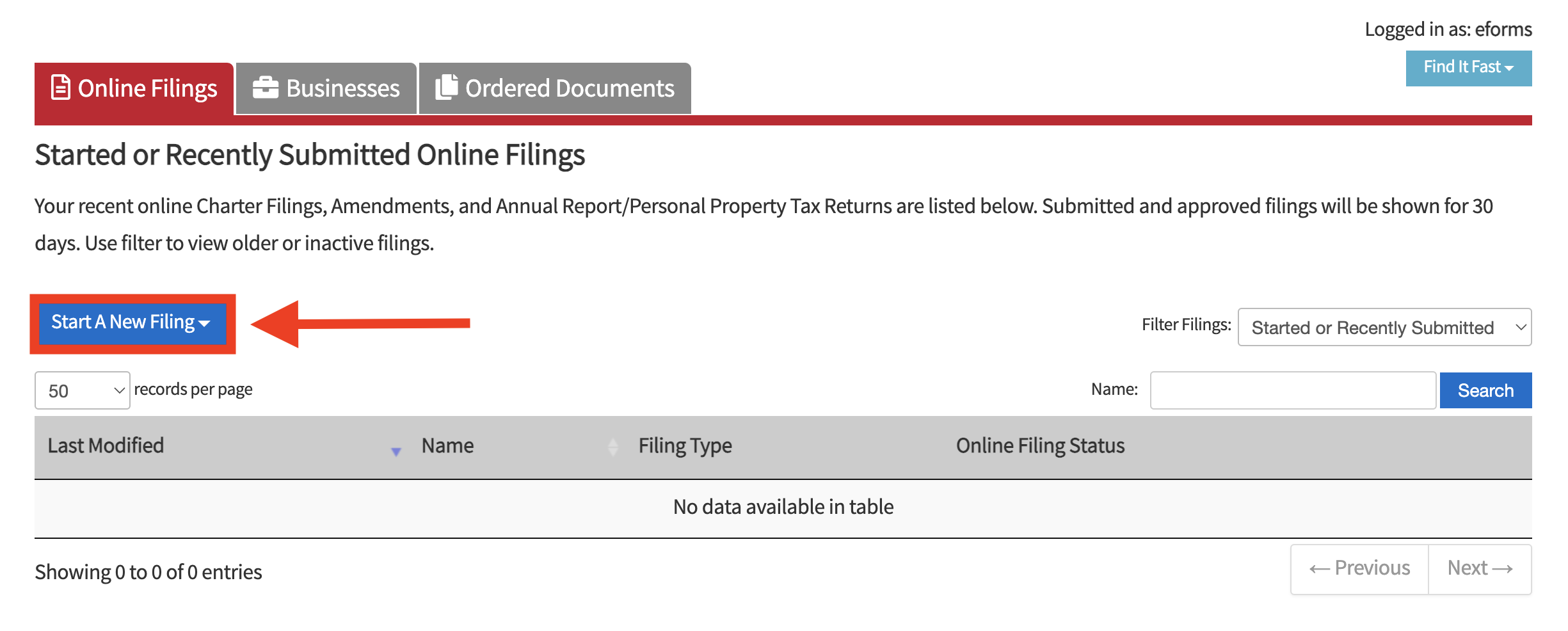
Task: Click the caret on Start A New Filing
Action: 205,324
